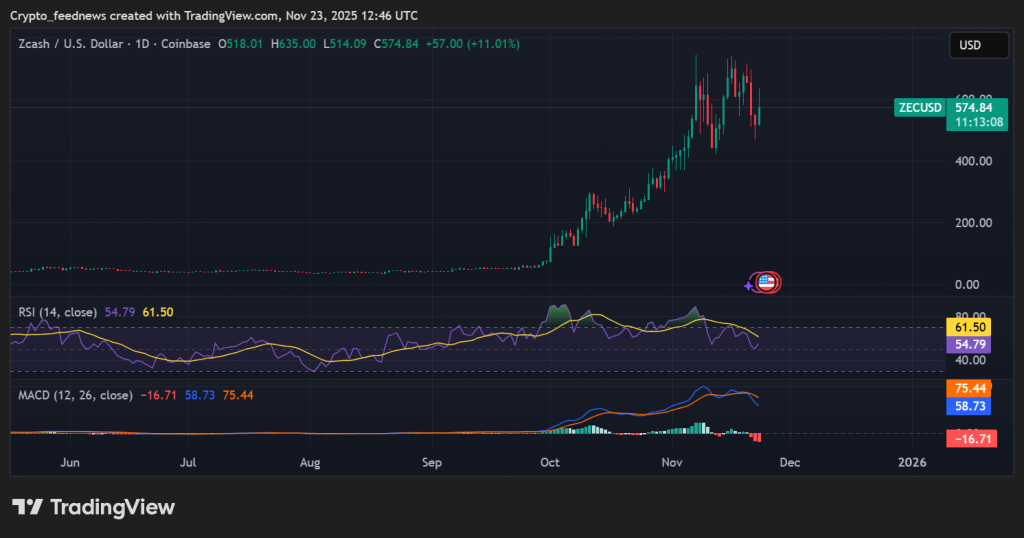Click the MACD signal value 75.44 in legend

238,395
